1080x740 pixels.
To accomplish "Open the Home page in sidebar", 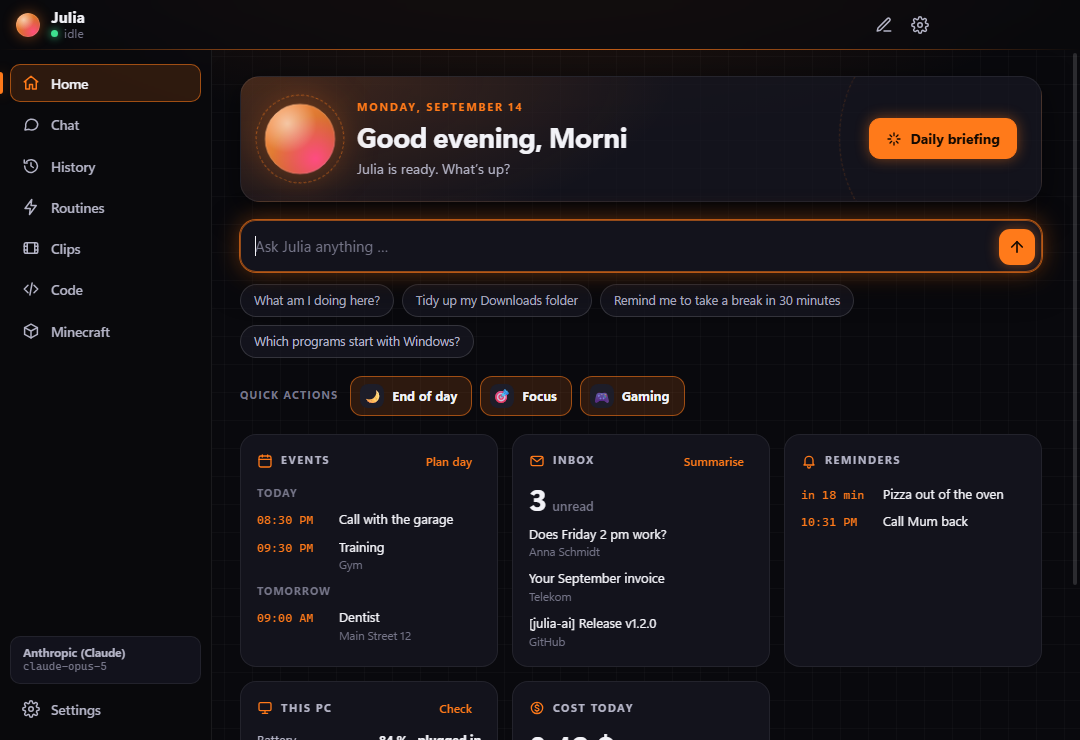I will (105, 83).
